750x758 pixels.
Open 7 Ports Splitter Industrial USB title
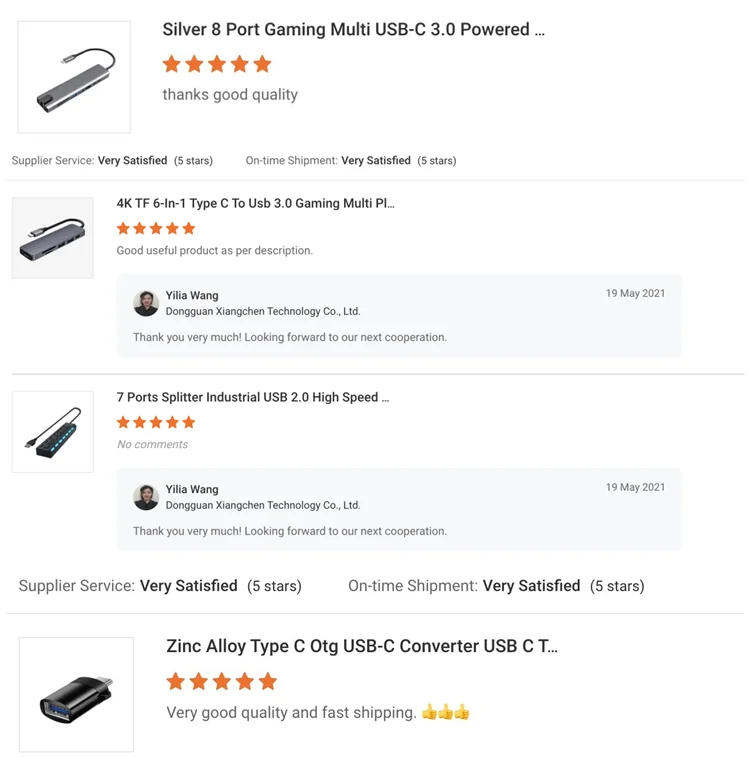[x=253, y=397]
